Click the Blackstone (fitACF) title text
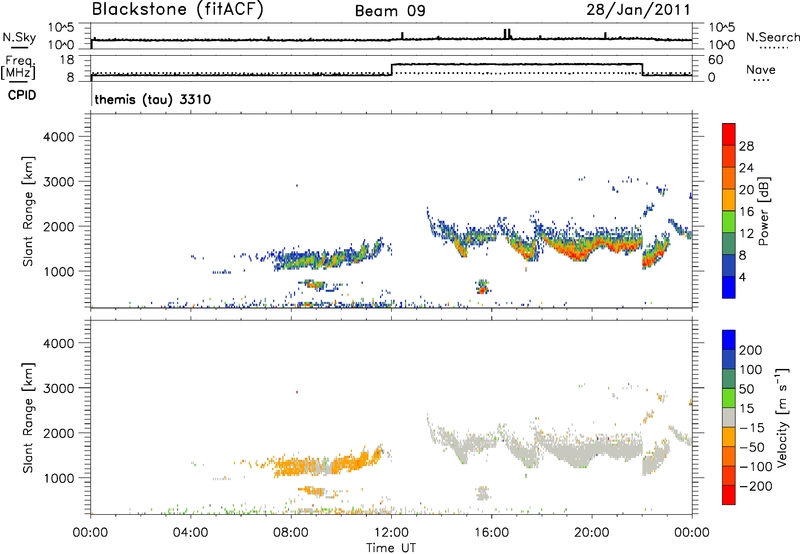This screenshot has height=554, width=800. 177,9
